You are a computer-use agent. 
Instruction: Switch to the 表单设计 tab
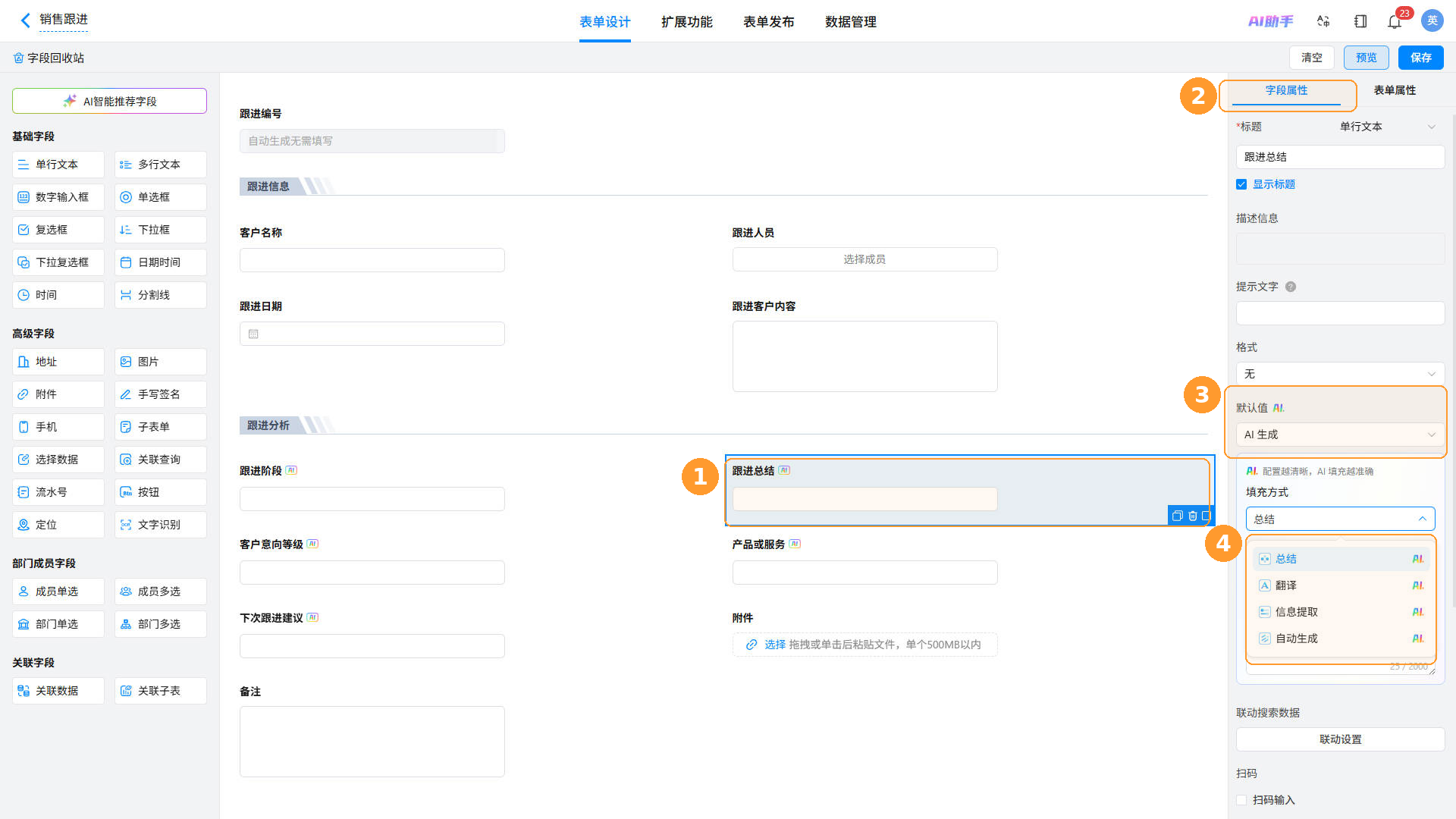click(605, 22)
